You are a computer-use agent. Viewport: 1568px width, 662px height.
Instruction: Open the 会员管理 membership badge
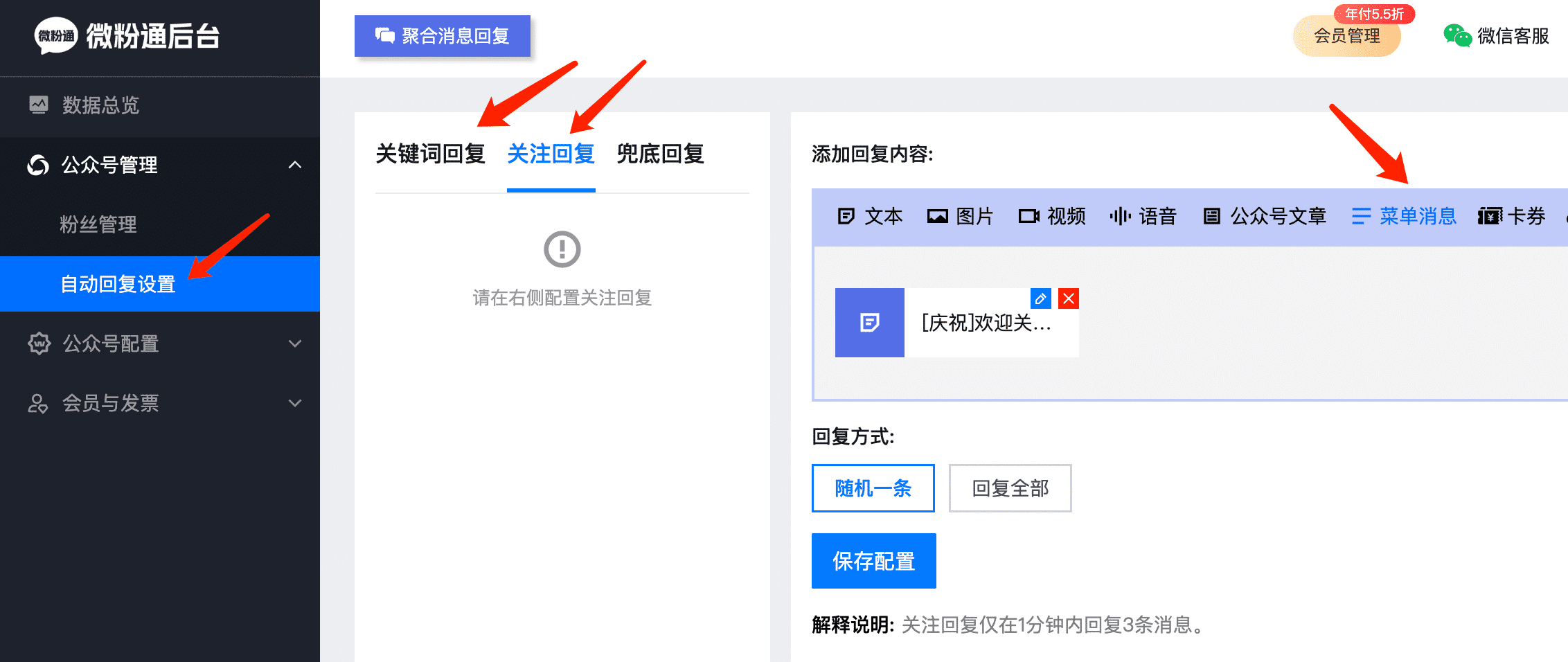point(1346,36)
